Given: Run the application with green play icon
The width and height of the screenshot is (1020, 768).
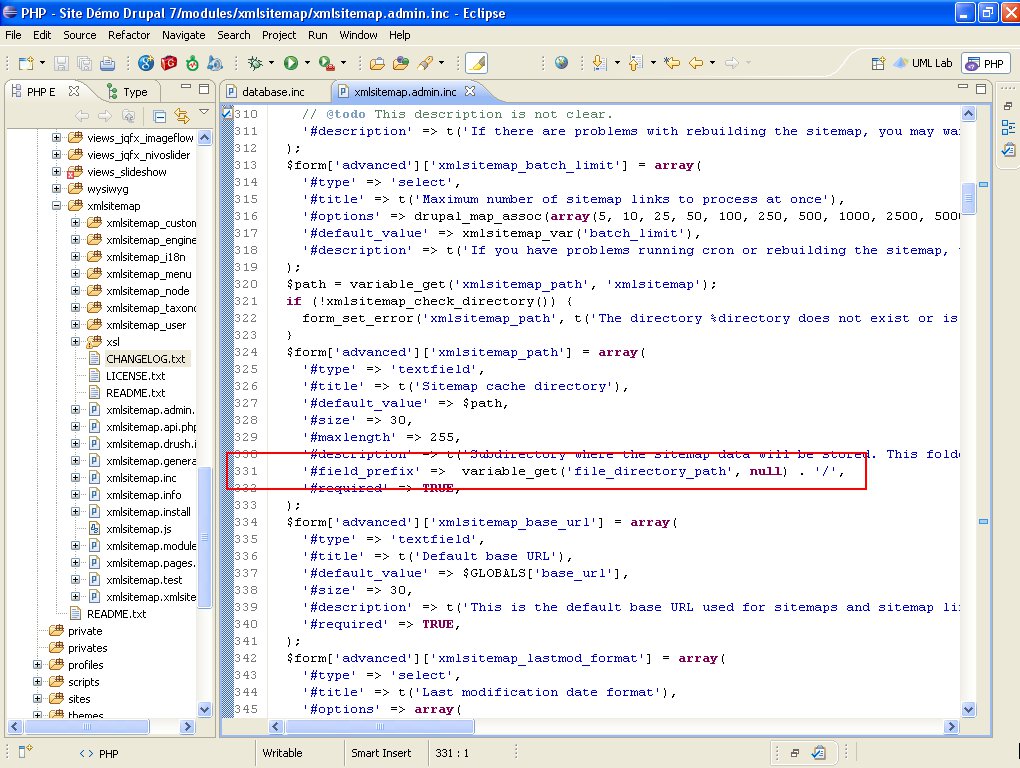Looking at the screenshot, I should point(291,63).
